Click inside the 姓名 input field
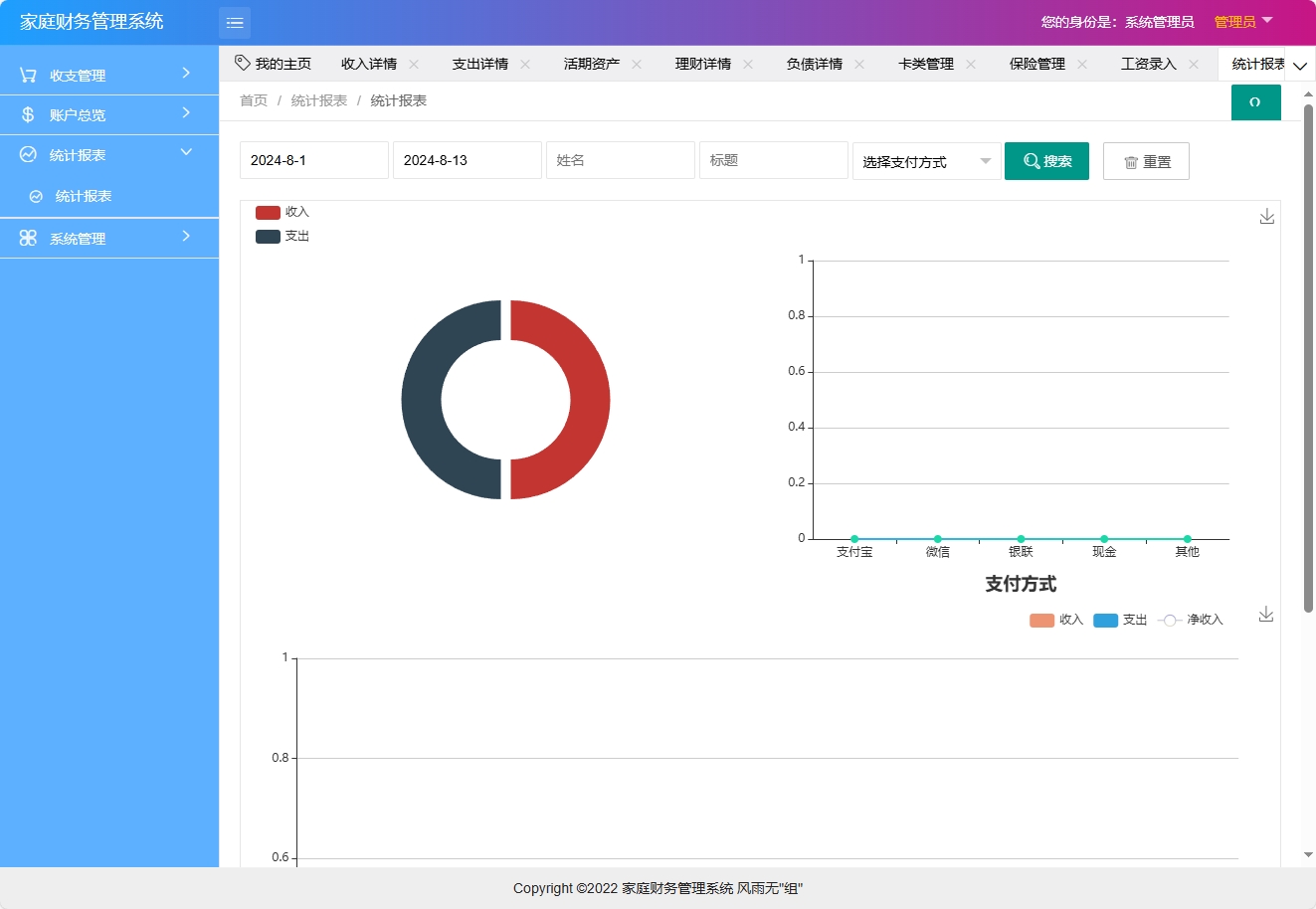This screenshot has width=1316, height=909. click(x=620, y=160)
